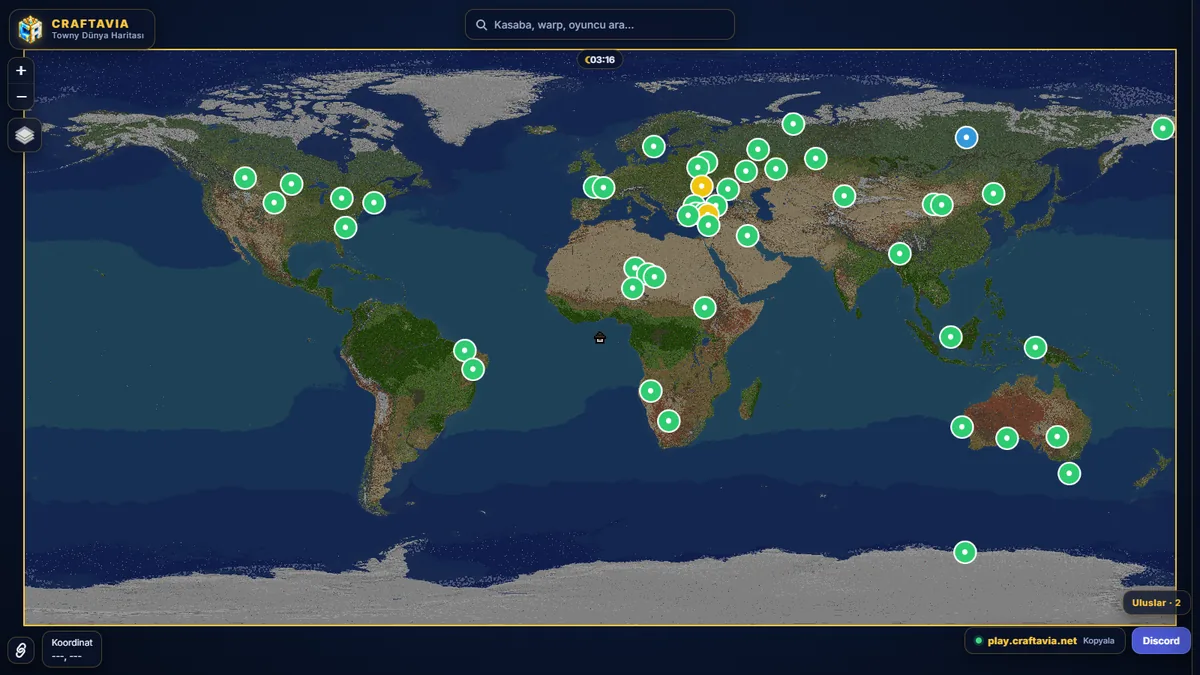The height and width of the screenshot is (675, 1200).
Task: Open the town marker in Namibia
Action: pos(669,421)
